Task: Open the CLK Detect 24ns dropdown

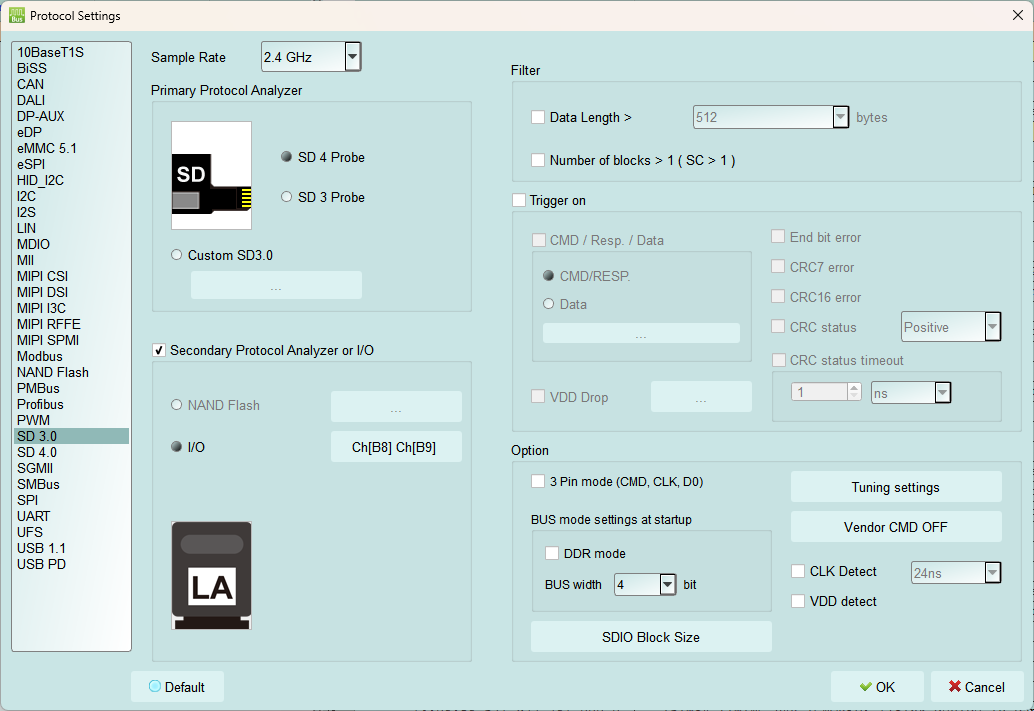Action: click(x=992, y=572)
